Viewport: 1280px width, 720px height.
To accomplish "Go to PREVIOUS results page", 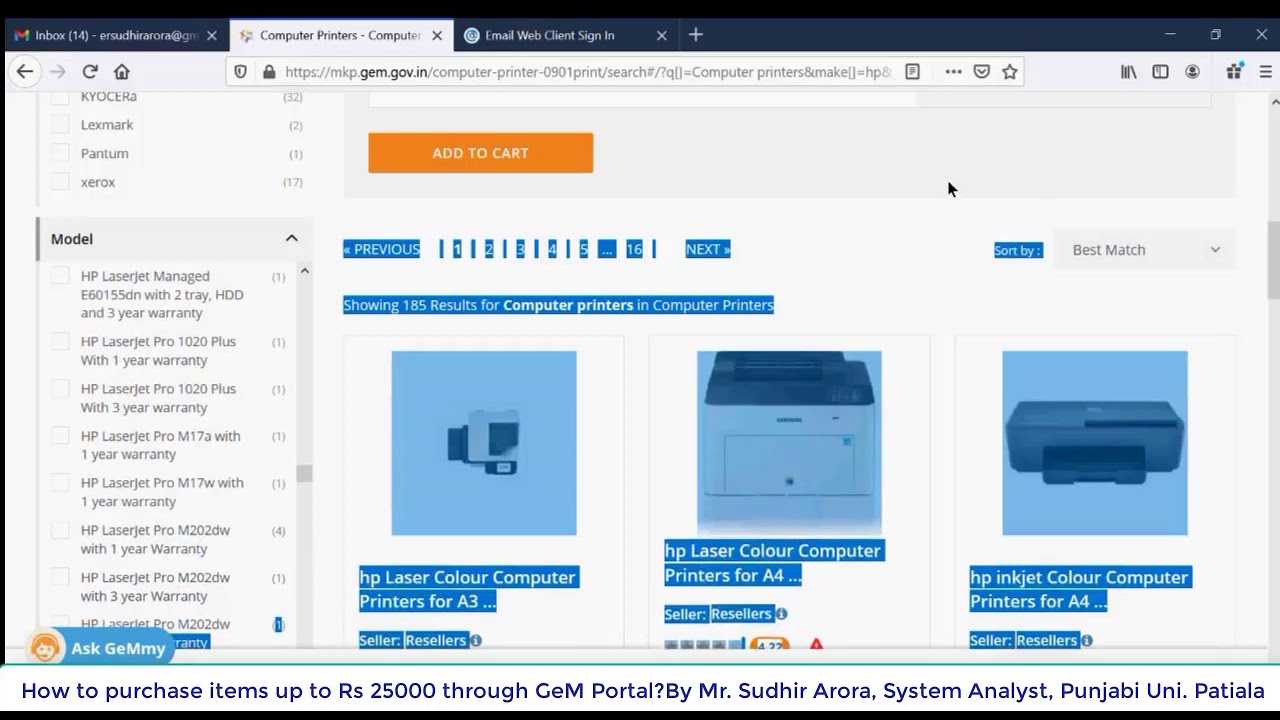I will [x=381, y=249].
